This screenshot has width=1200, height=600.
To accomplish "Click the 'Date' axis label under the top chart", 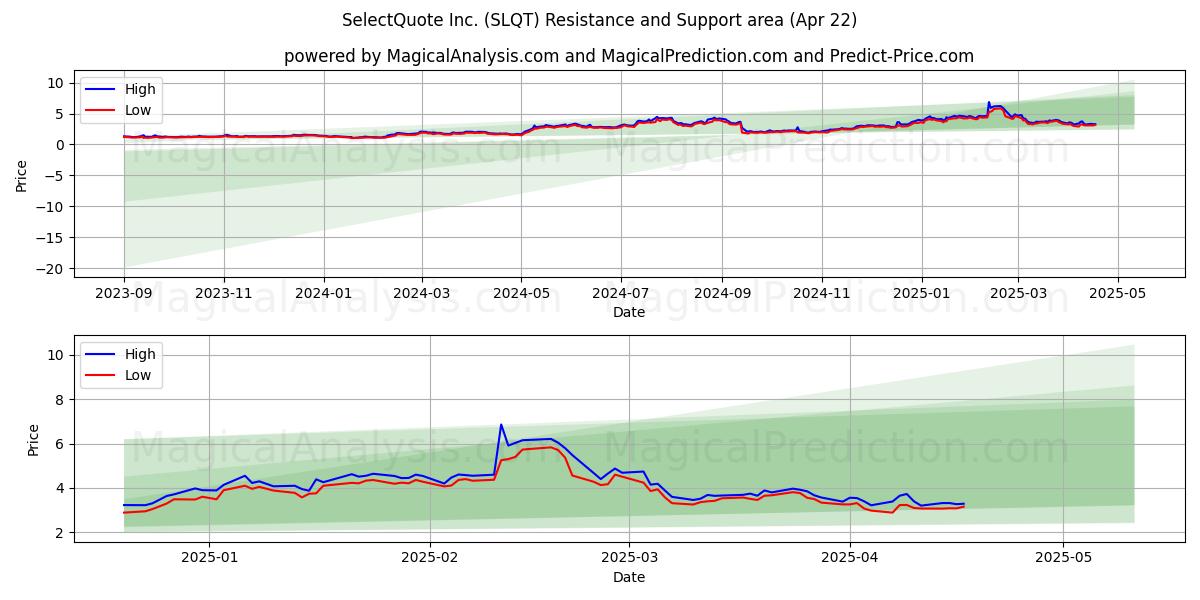I will (x=629, y=312).
